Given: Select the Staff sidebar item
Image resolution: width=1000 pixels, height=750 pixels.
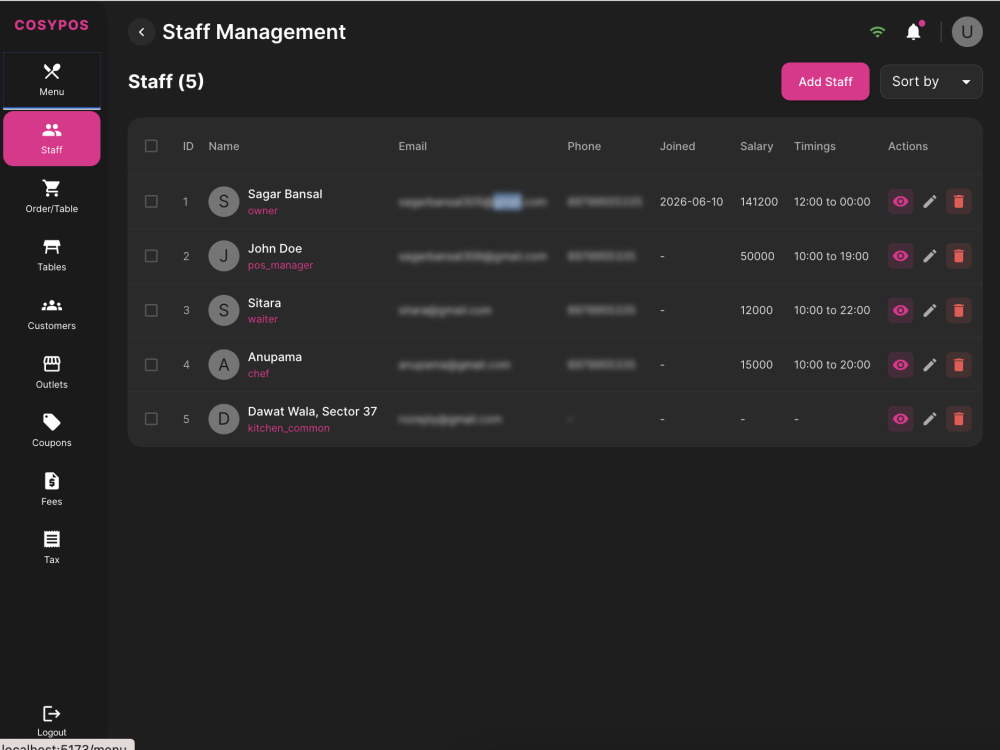Looking at the screenshot, I should tap(52, 138).
